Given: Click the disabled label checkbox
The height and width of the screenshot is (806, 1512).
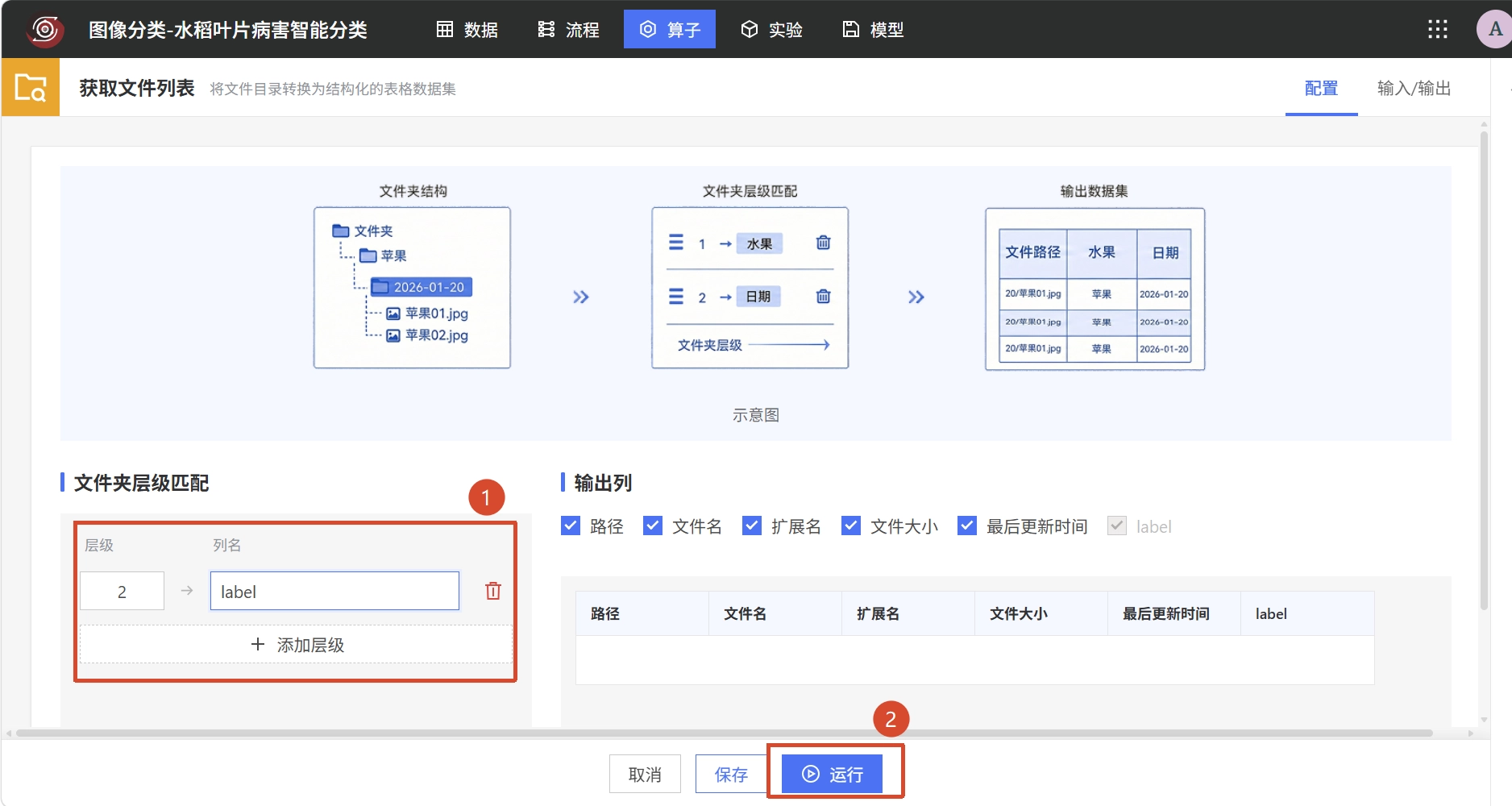Looking at the screenshot, I should (1117, 526).
